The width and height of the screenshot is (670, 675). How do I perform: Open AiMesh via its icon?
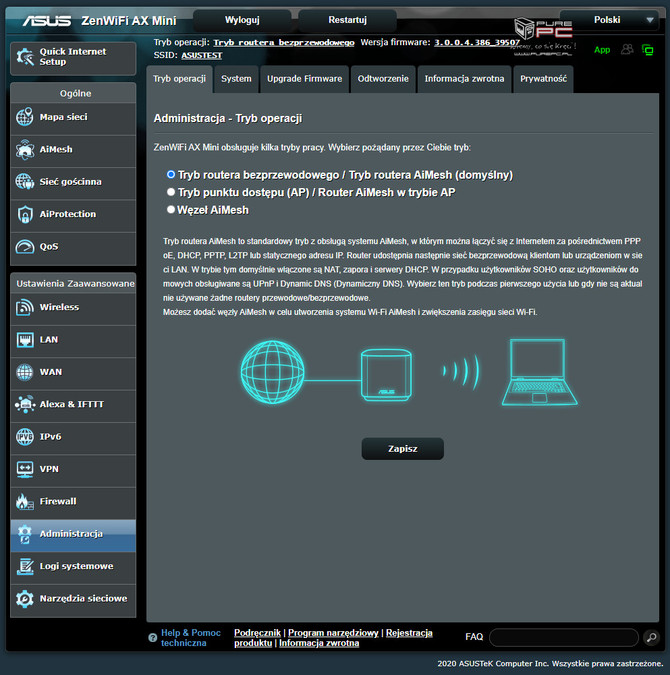coord(25,149)
